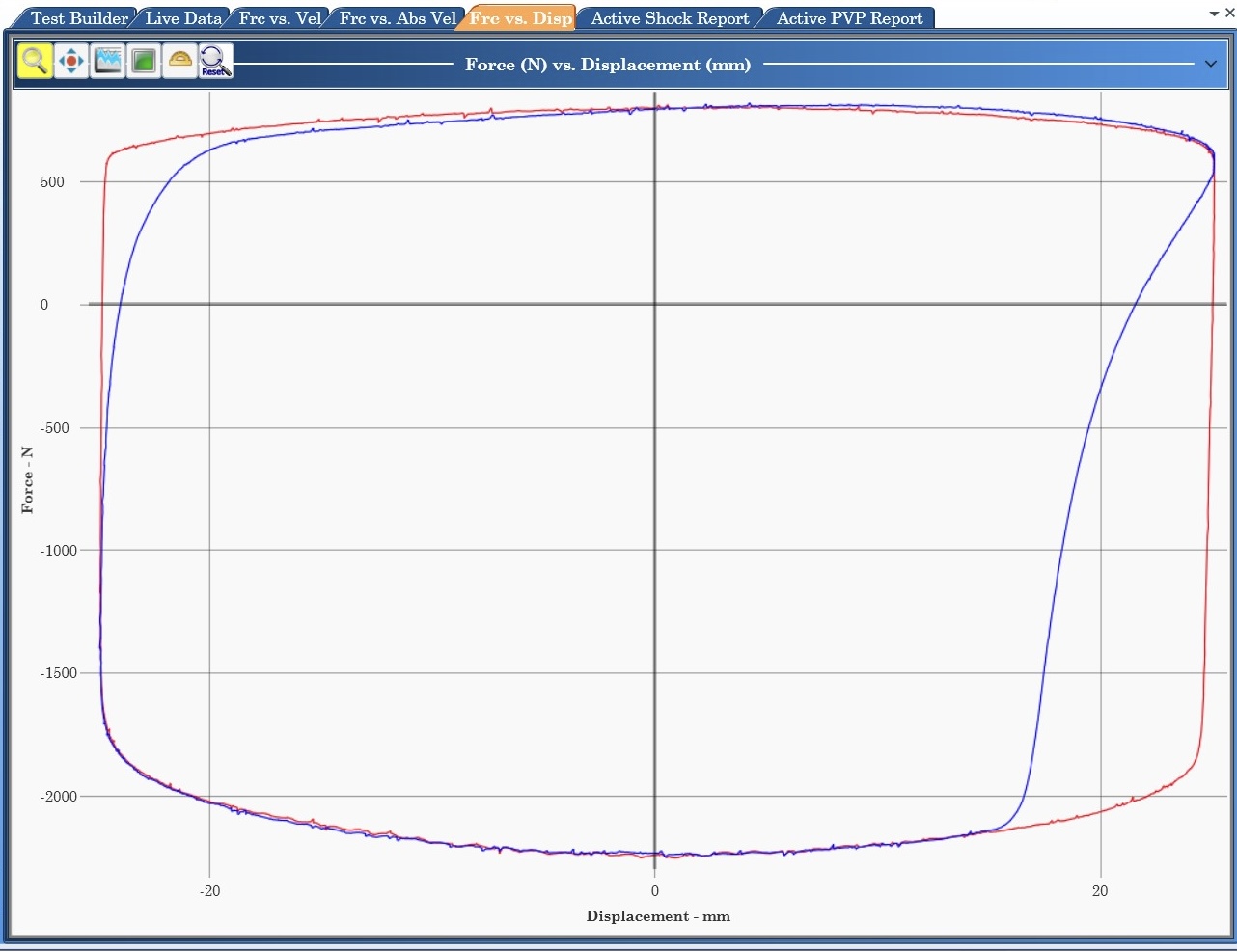Close the document tab panel
The width and height of the screenshot is (1237, 952).
(1228, 13)
